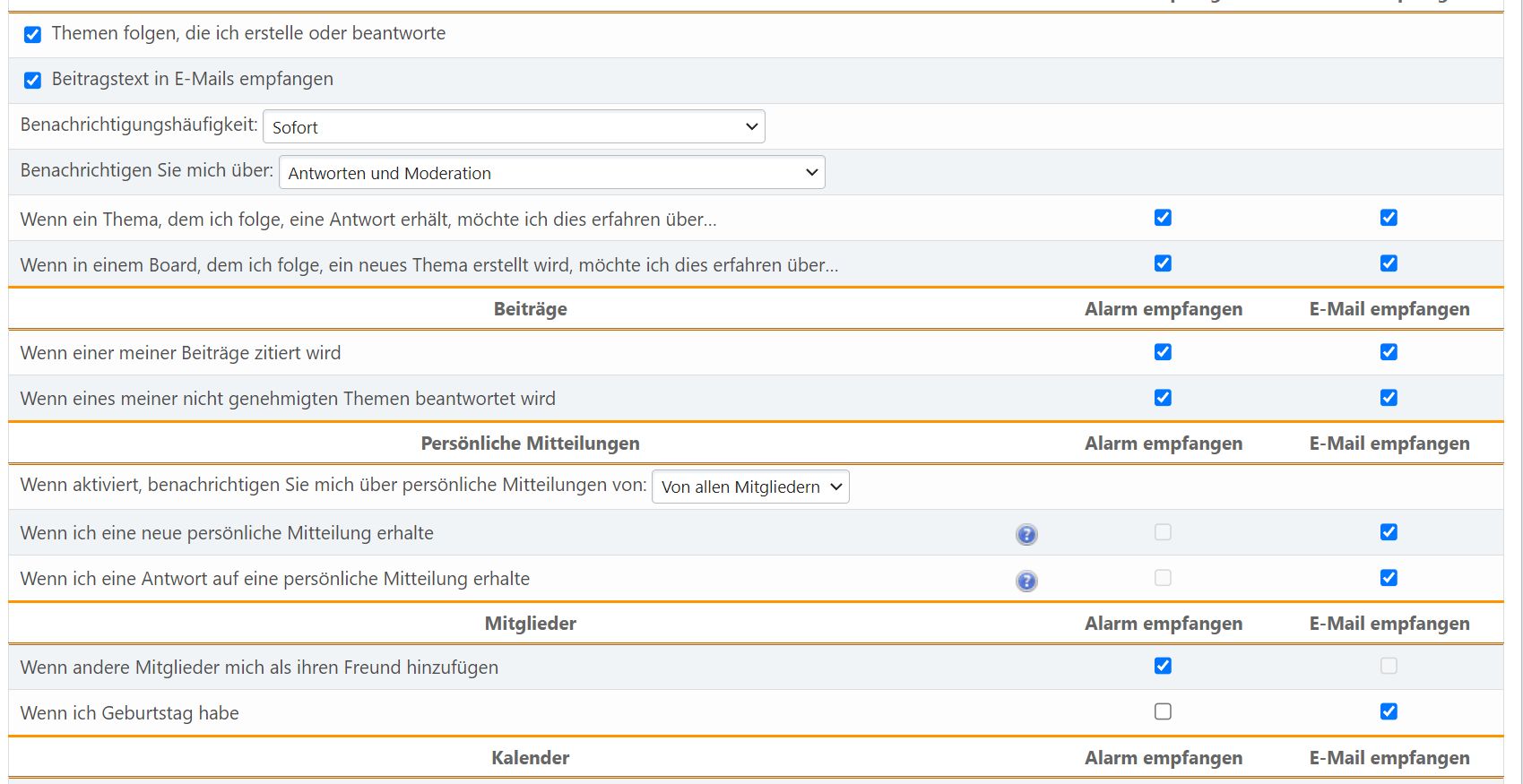Image resolution: width=1523 pixels, height=784 pixels.
Task: Toggle 'Beitragstext in E-Mails empfangen' checkbox
Action: pos(32,81)
